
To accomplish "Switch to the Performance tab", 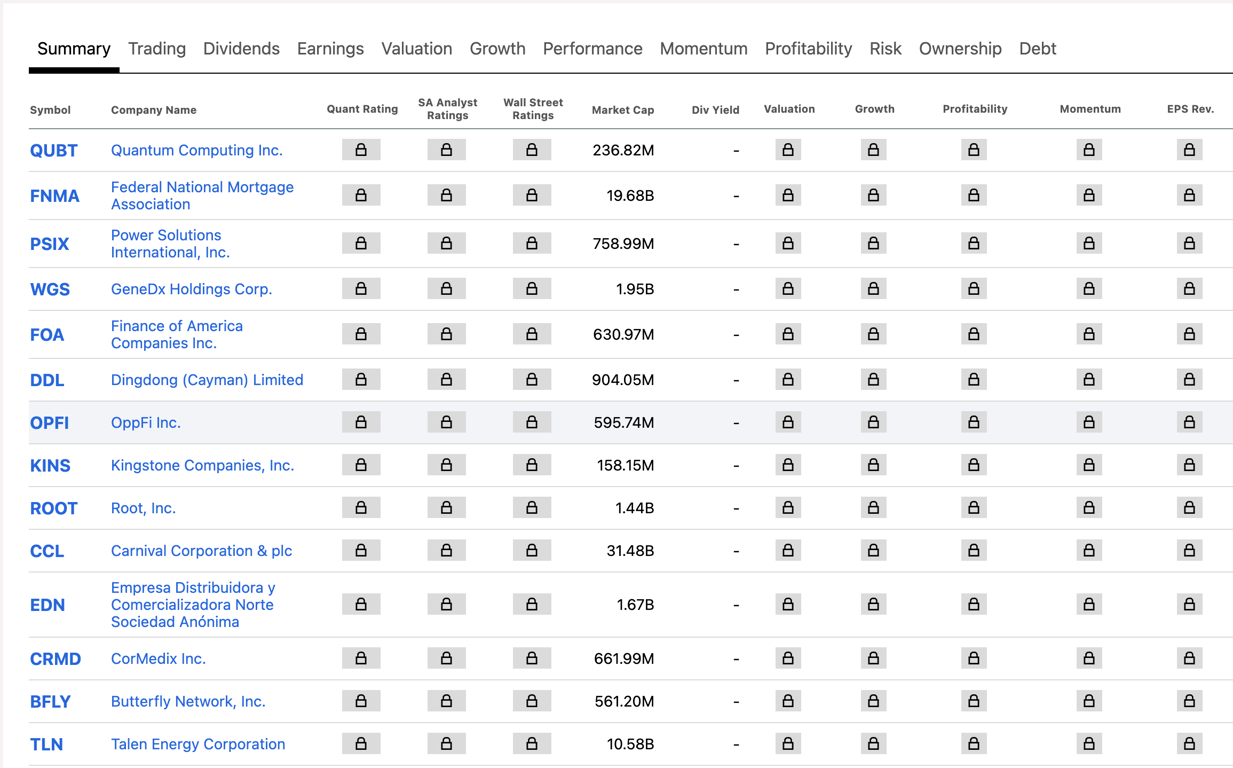I will tap(592, 49).
